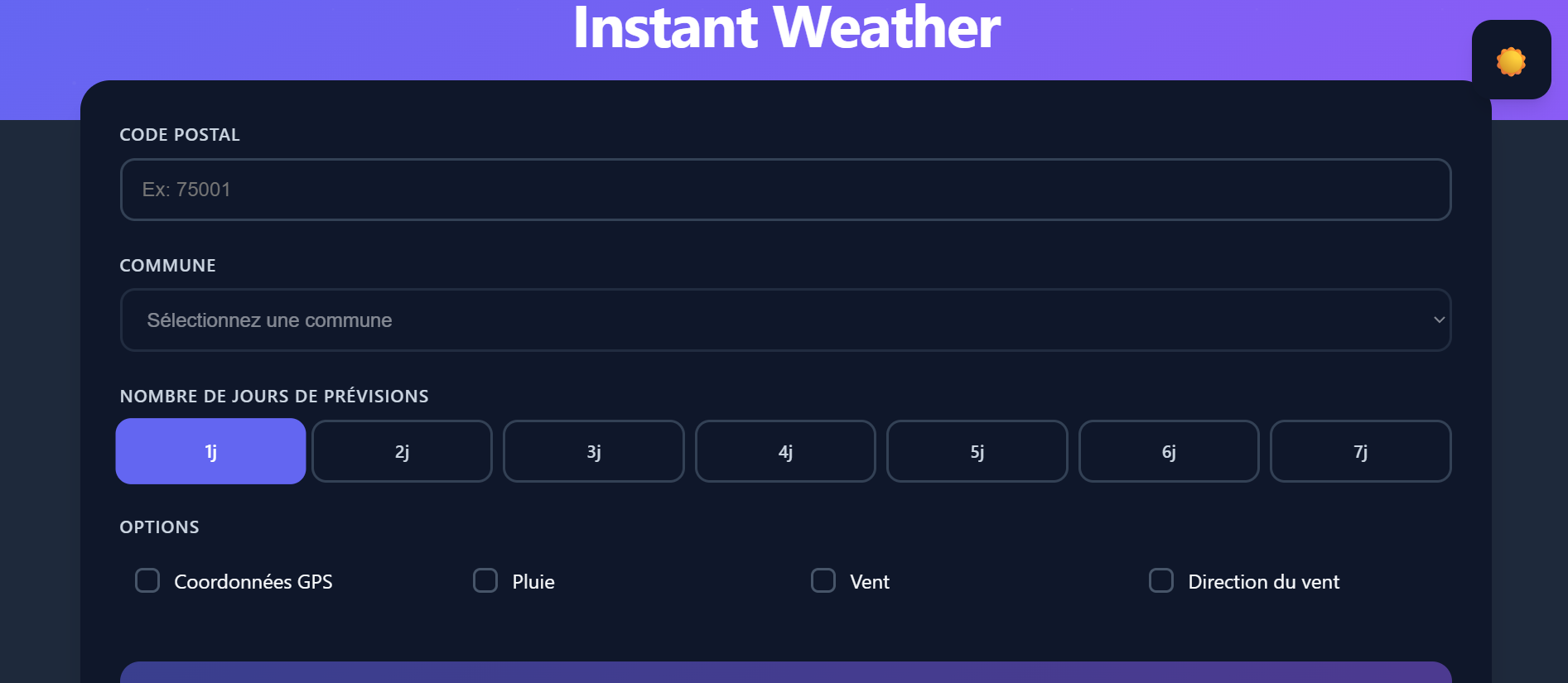Screen dimensions: 1568x683
Task: Click the purple gradient button at bottom
Action: coord(784,671)
